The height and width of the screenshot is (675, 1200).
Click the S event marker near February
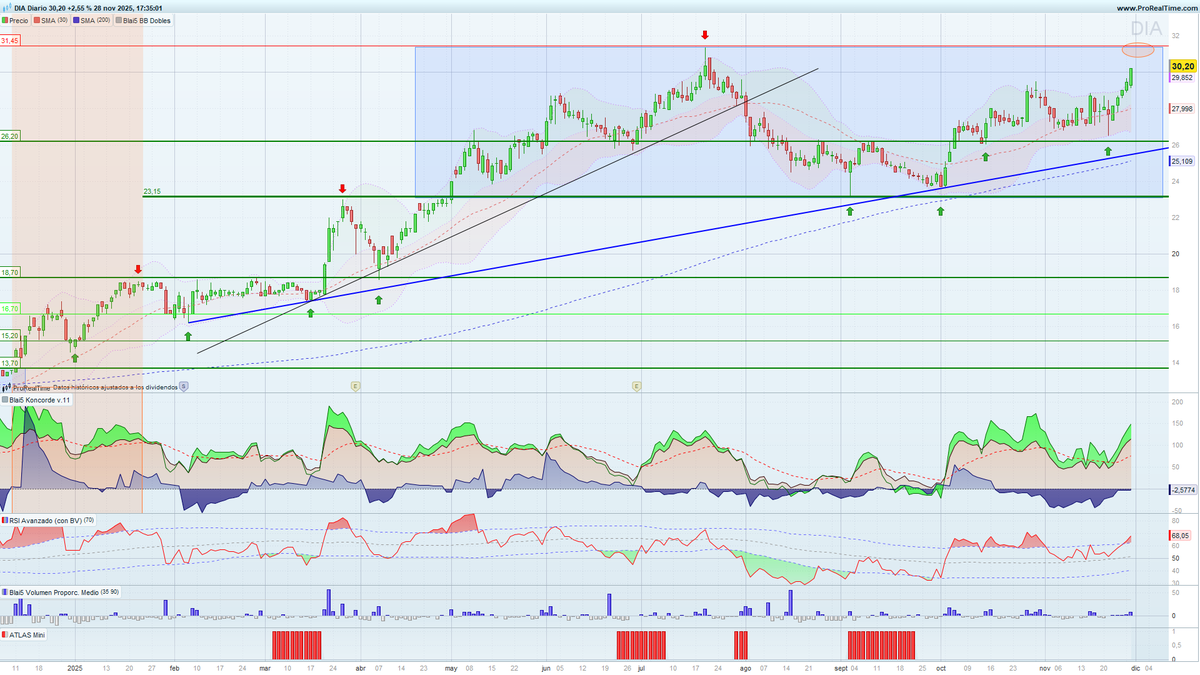coord(183,385)
